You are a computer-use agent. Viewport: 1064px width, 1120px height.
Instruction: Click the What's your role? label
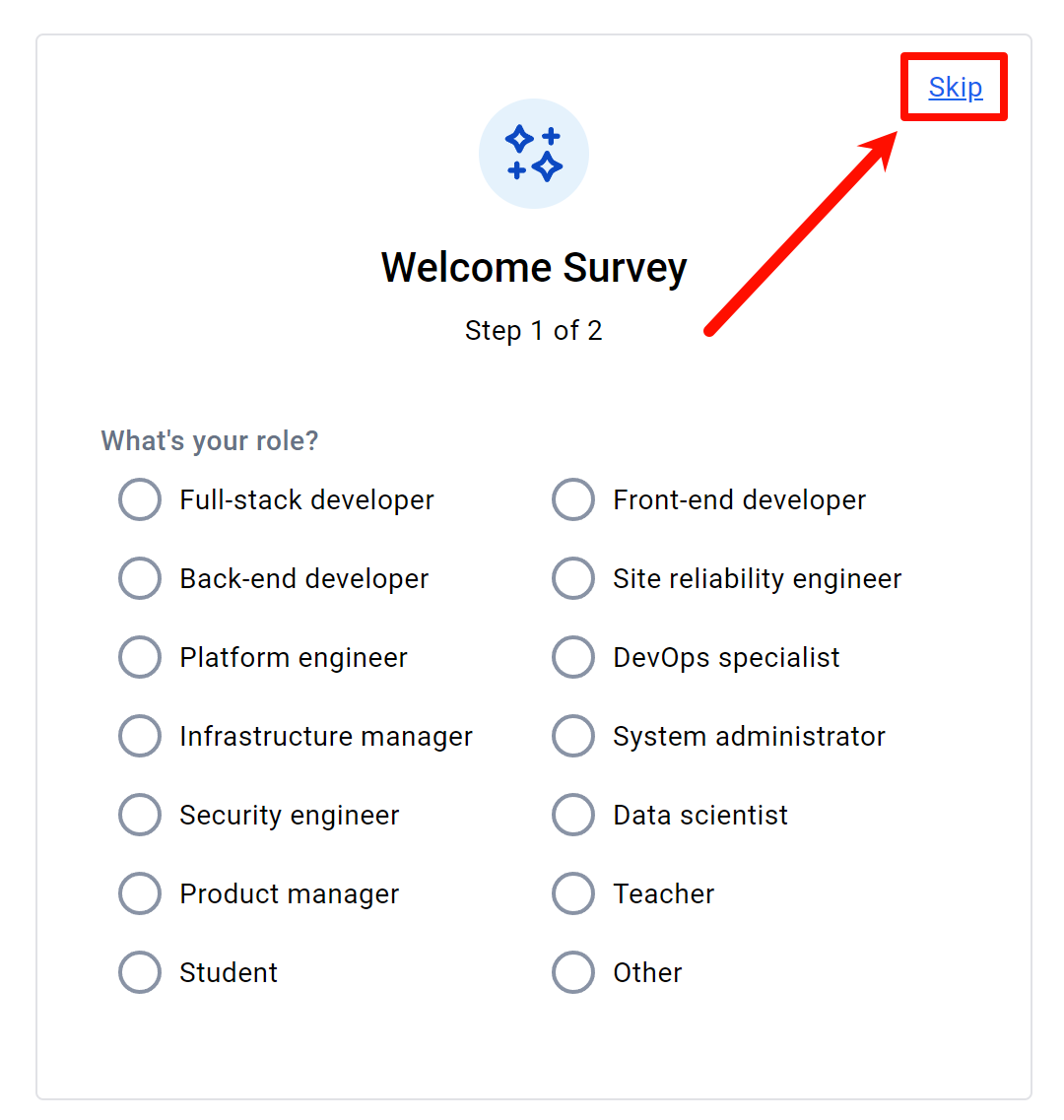(210, 440)
